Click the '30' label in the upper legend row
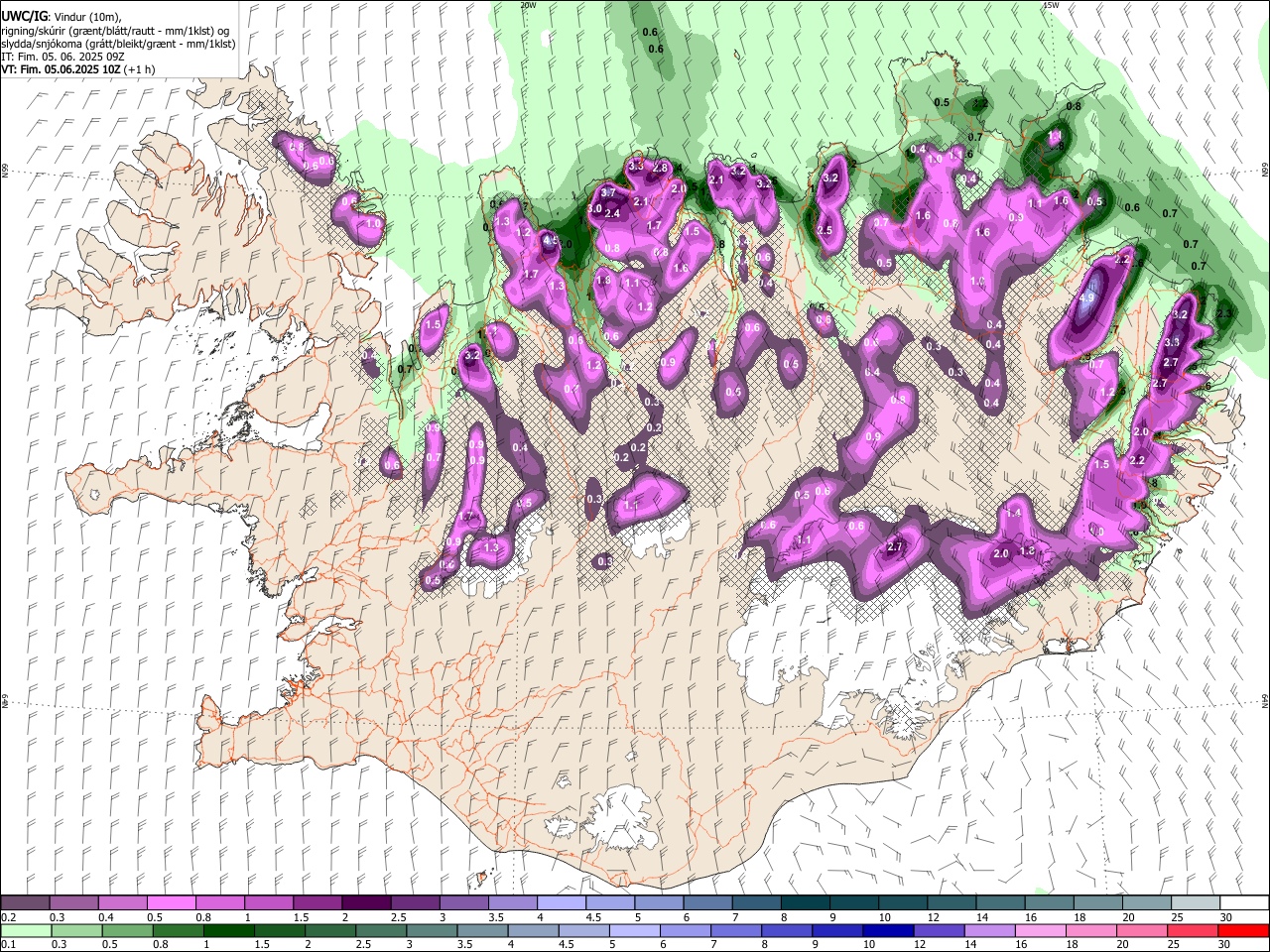The height and width of the screenshot is (952, 1270). pos(1225,917)
